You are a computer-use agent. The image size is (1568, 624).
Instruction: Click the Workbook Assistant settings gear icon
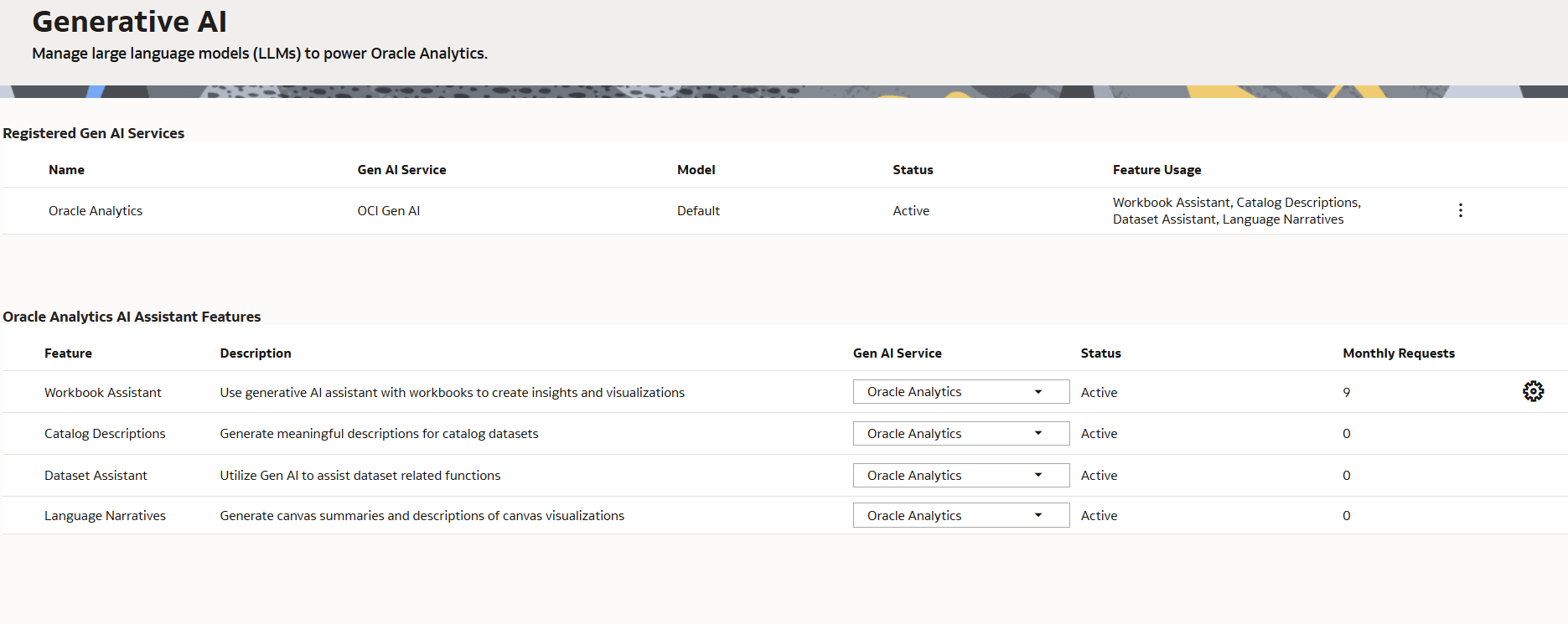(1533, 391)
